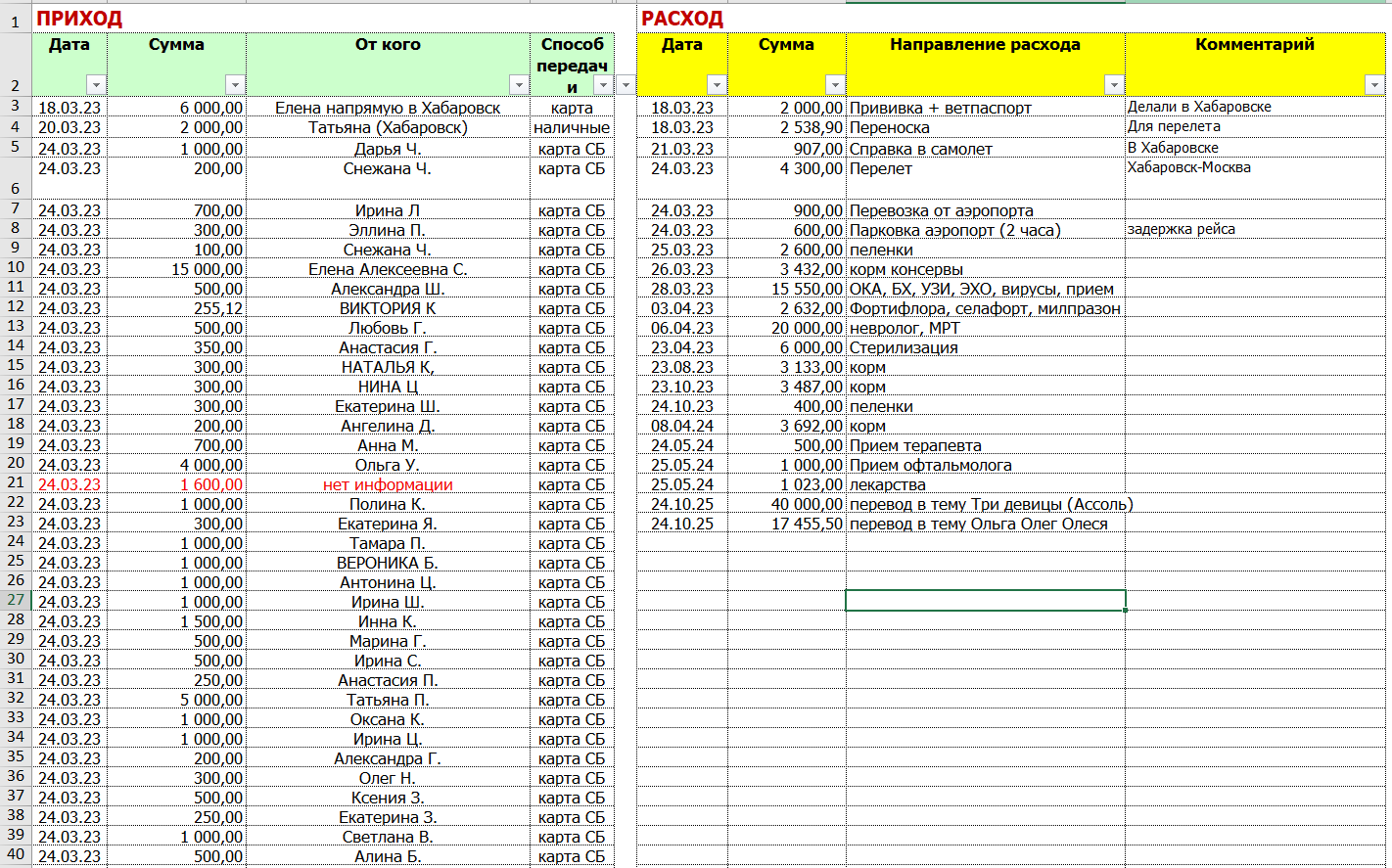This screenshot has width=1392, height=868.
Task: Open the Направление расхода filter dropdown
Action: (x=1113, y=84)
